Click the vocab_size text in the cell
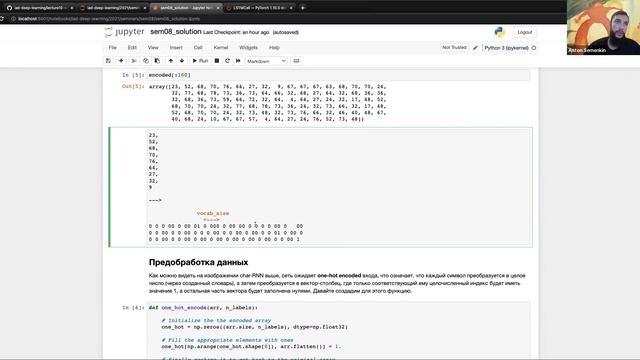640x360 pixels. click(213, 213)
